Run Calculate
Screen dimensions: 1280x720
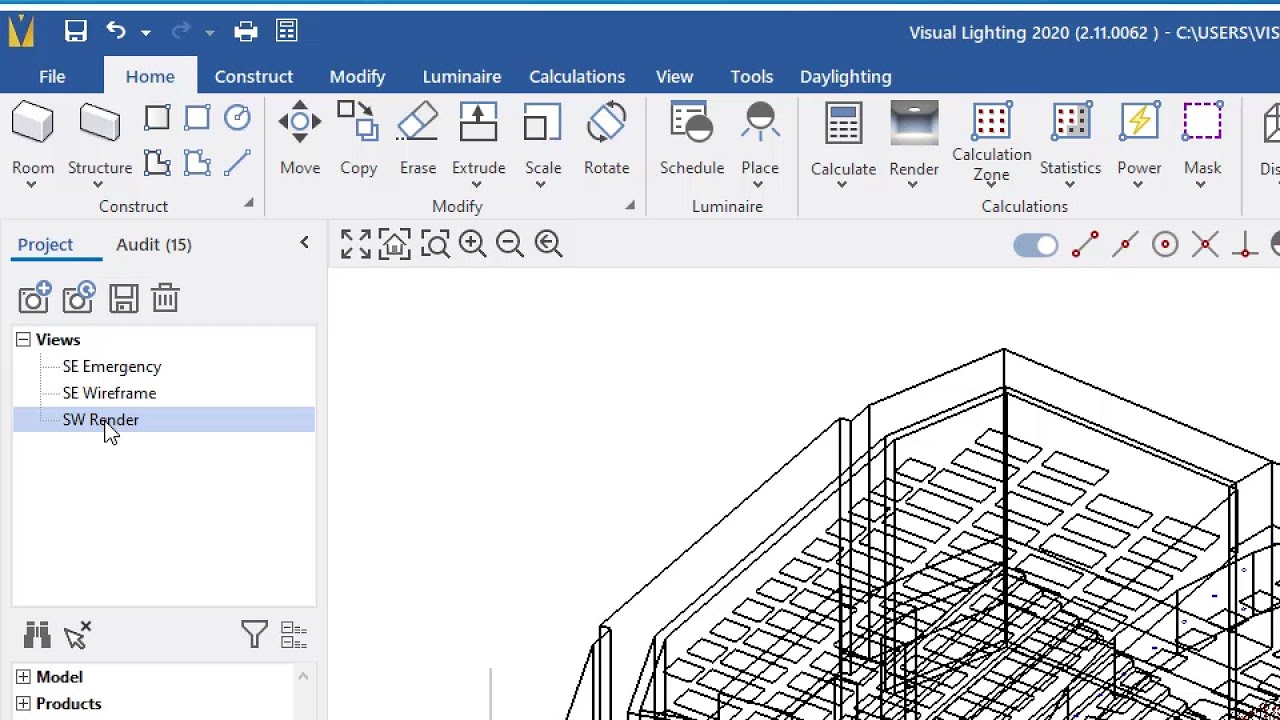pyautogui.click(x=843, y=140)
